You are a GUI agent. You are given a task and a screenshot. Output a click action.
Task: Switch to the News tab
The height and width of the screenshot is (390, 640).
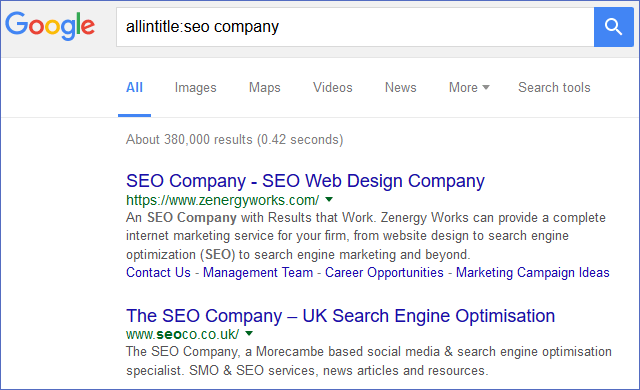400,87
